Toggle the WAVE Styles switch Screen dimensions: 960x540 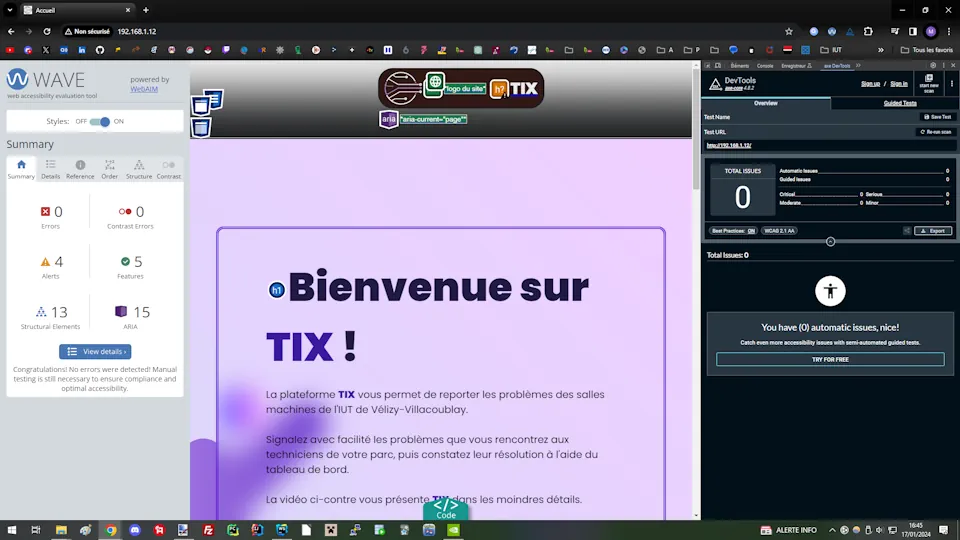[x=99, y=121]
